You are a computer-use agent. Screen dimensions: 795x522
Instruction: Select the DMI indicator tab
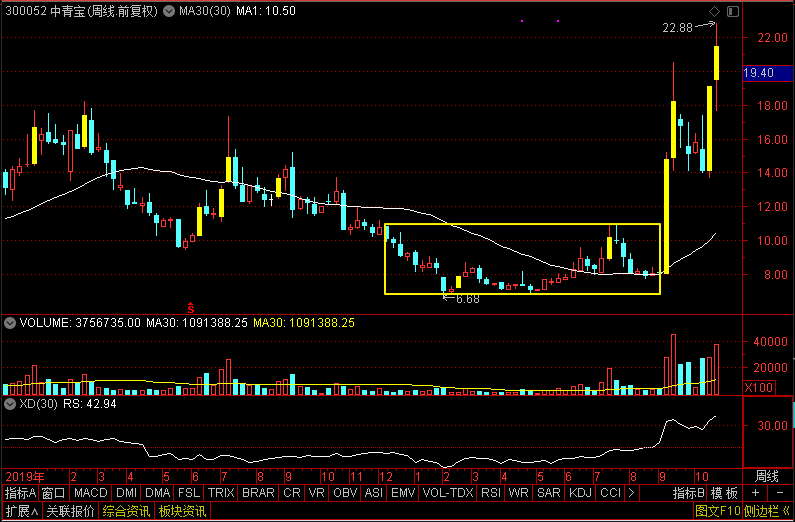pos(126,493)
